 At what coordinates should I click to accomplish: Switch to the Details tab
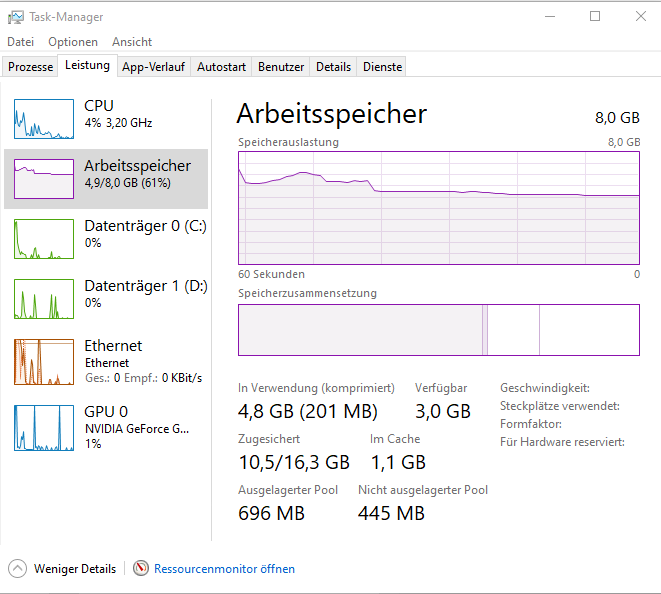click(x=333, y=67)
